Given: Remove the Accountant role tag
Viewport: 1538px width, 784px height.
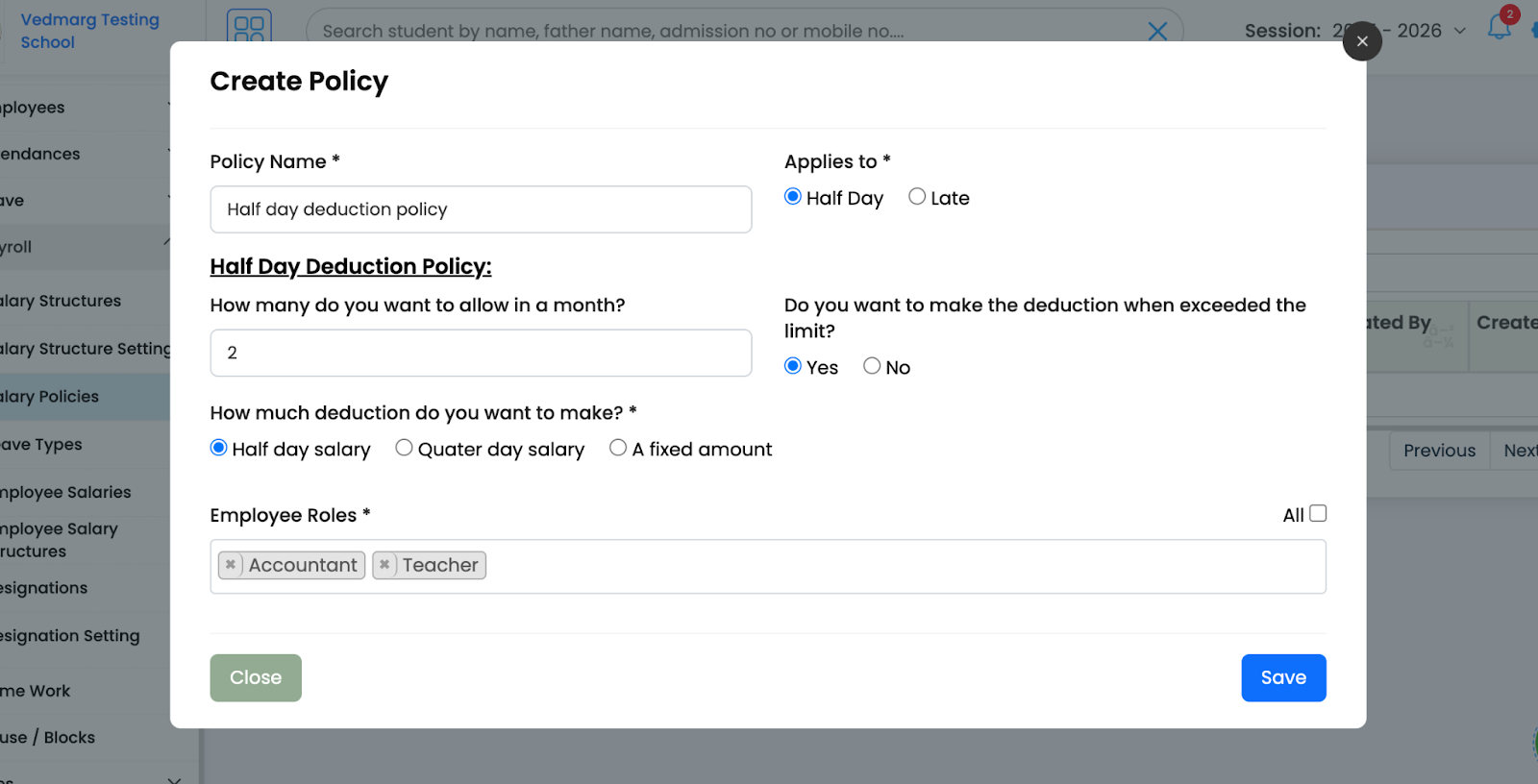Looking at the screenshot, I should (x=231, y=565).
